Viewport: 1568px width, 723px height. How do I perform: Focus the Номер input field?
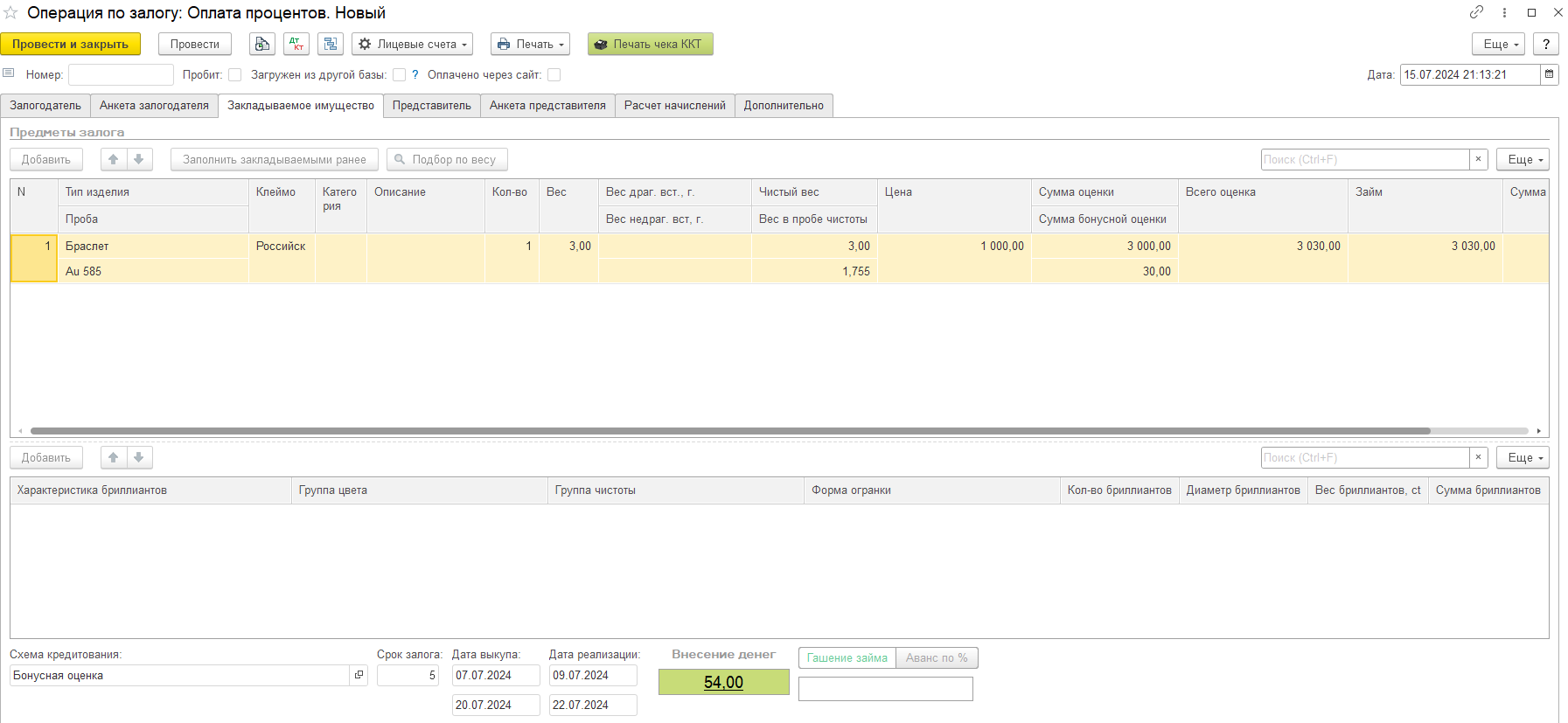tap(121, 74)
